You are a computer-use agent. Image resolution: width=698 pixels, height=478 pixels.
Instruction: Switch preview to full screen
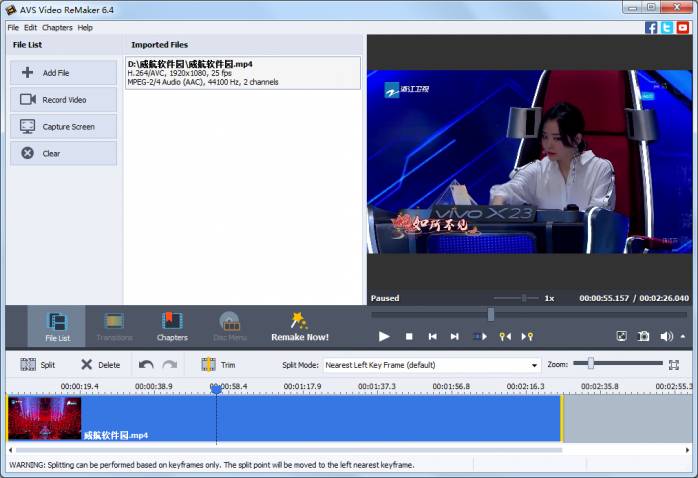pyautogui.click(x=621, y=337)
